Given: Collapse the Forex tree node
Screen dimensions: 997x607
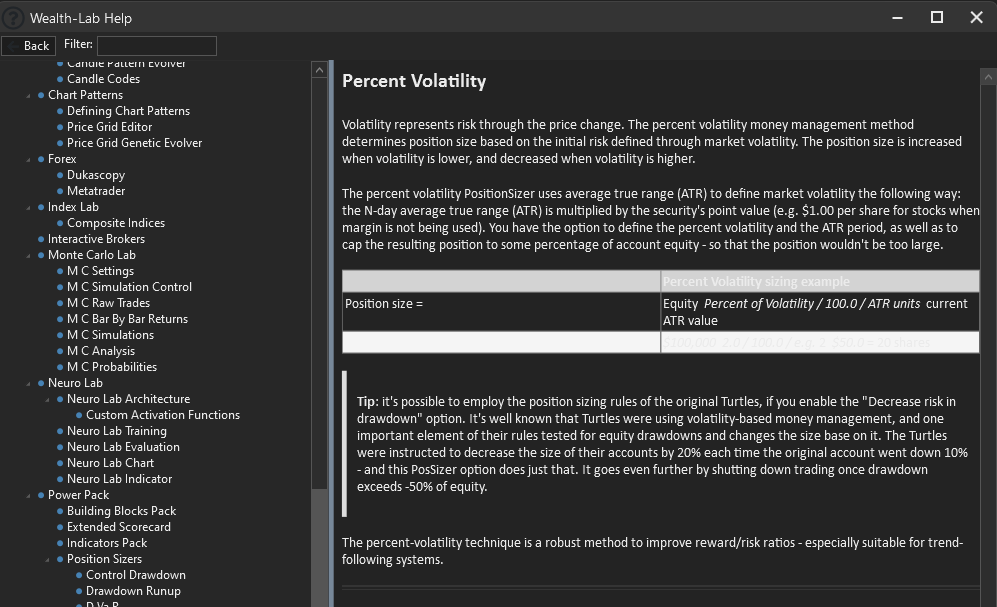Looking at the screenshot, I should coord(29,160).
